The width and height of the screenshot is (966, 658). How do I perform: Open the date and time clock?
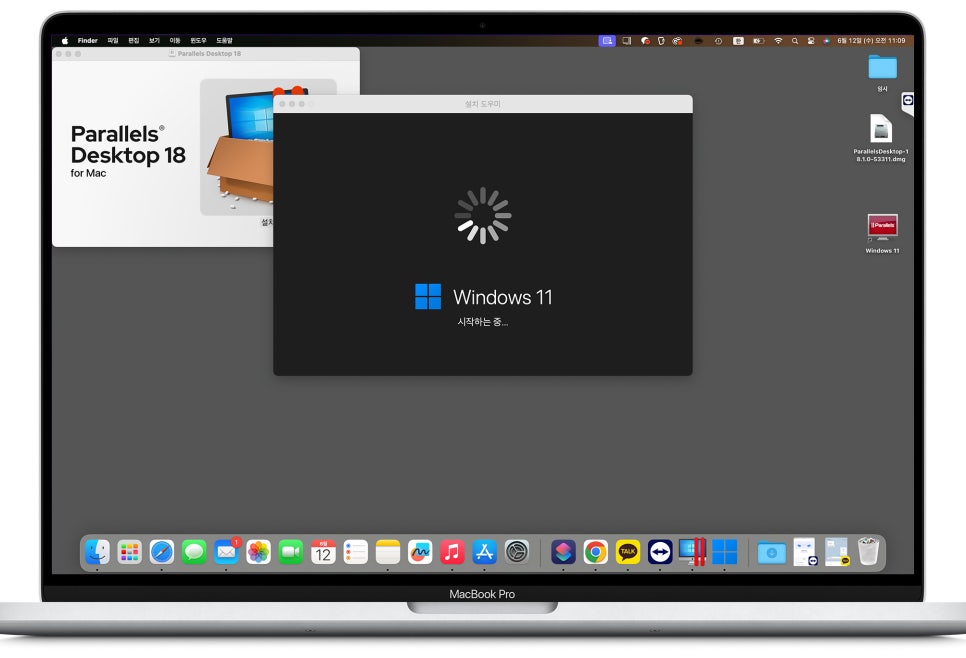pos(871,41)
